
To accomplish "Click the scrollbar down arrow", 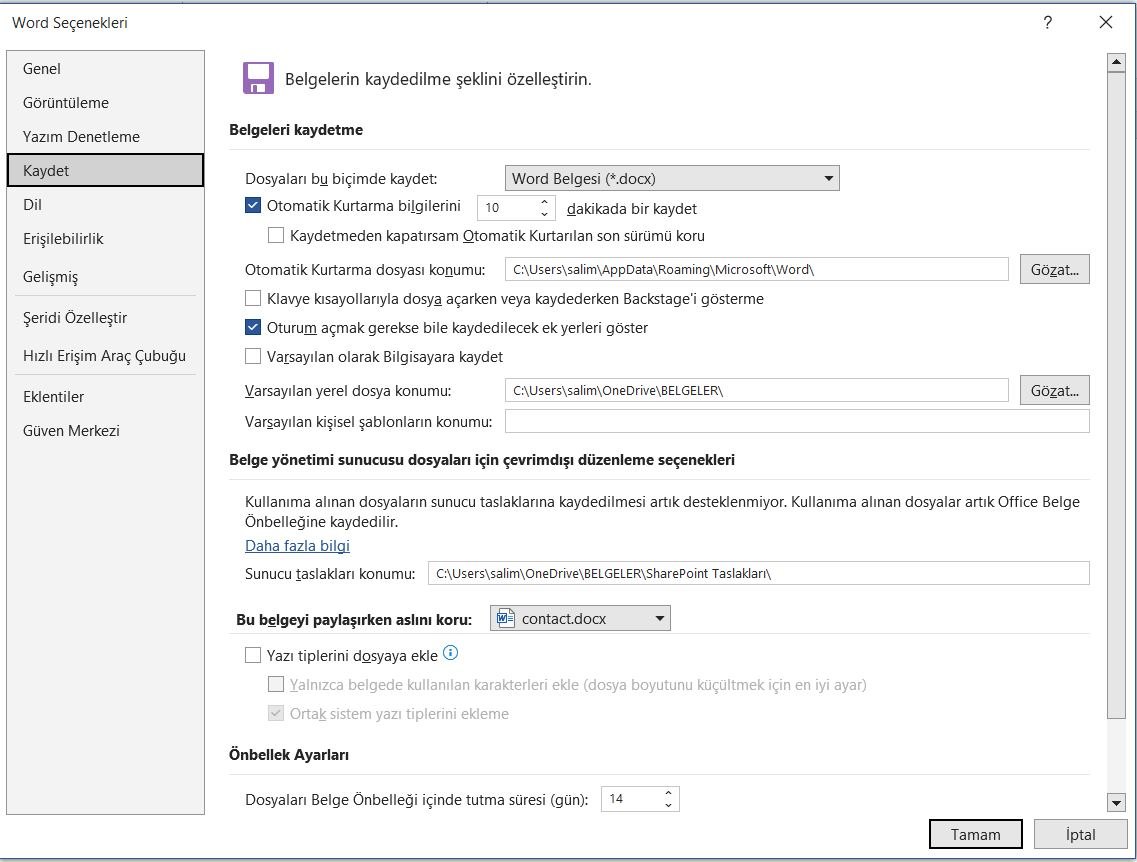I will tap(1116, 801).
